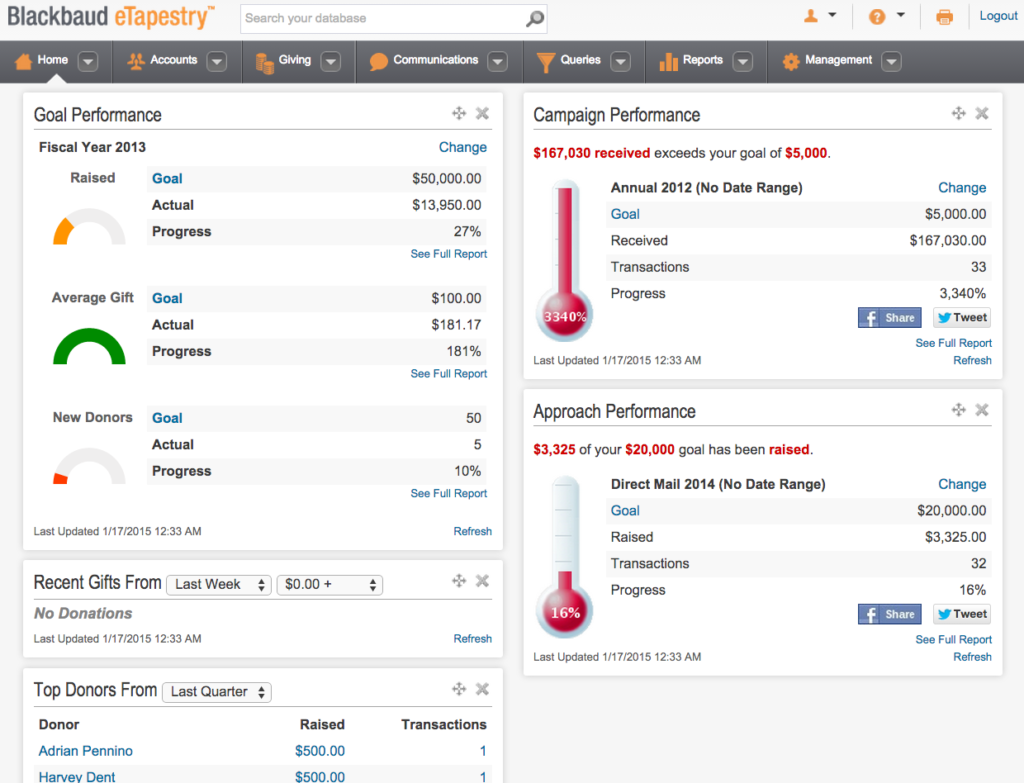Open donor record for Adrian Pennino
The height and width of the screenshot is (783, 1024).
click(x=85, y=750)
